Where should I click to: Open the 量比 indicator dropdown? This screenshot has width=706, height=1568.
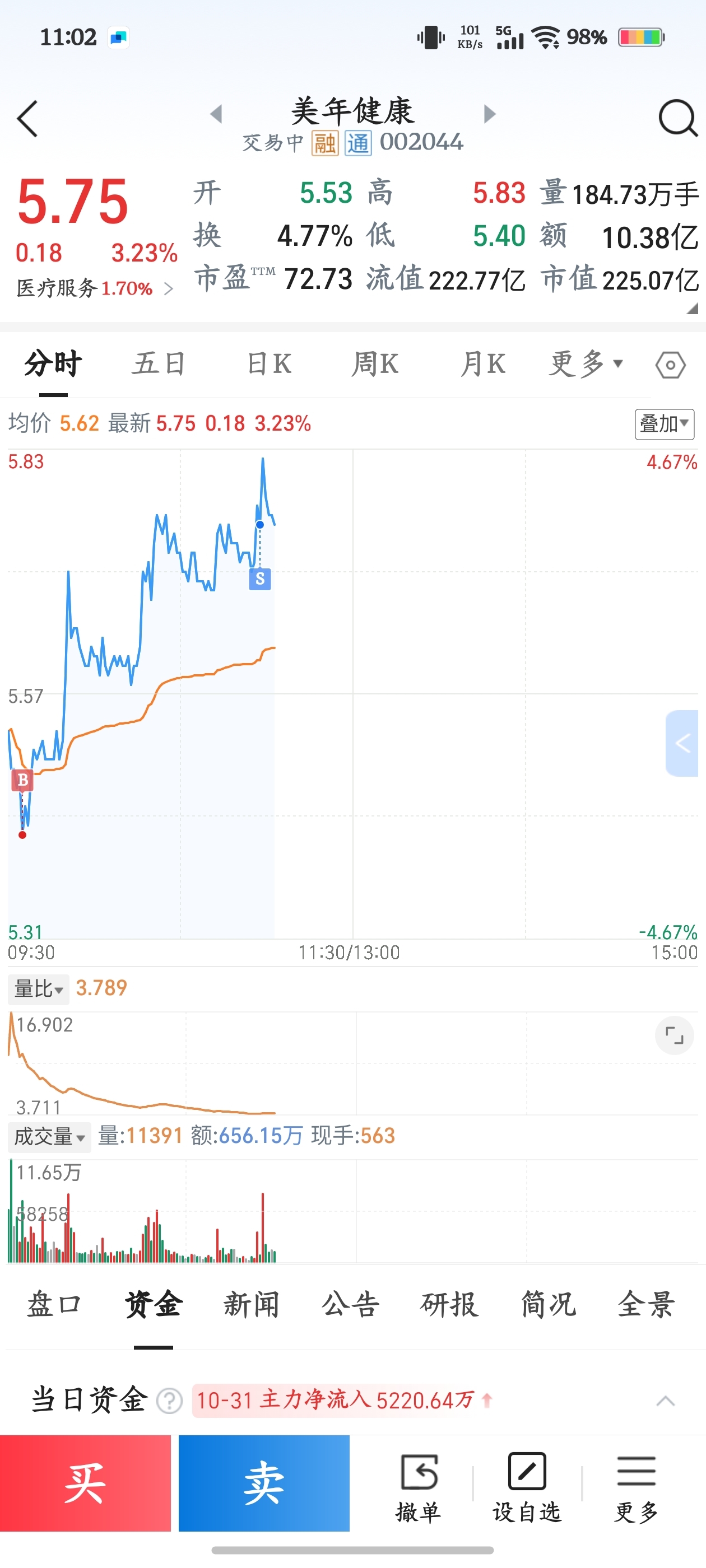click(x=38, y=988)
